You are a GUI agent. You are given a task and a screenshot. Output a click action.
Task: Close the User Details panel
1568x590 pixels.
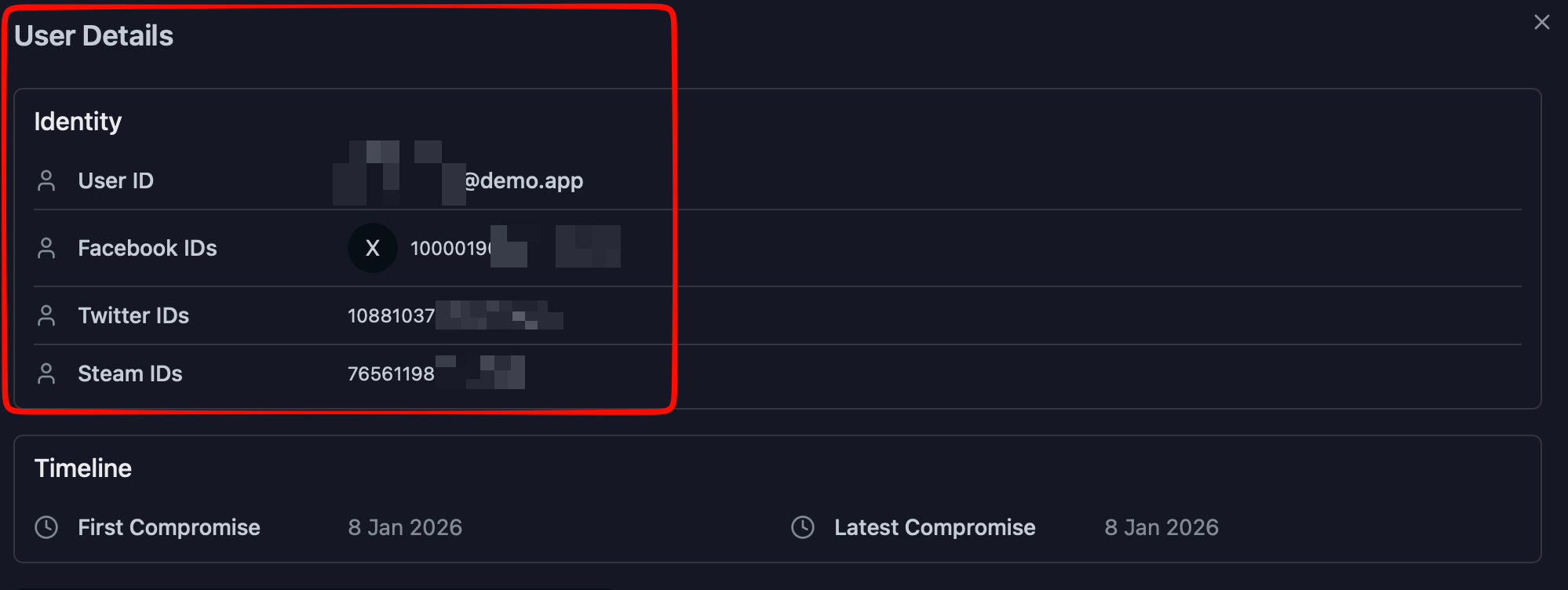point(1541,22)
